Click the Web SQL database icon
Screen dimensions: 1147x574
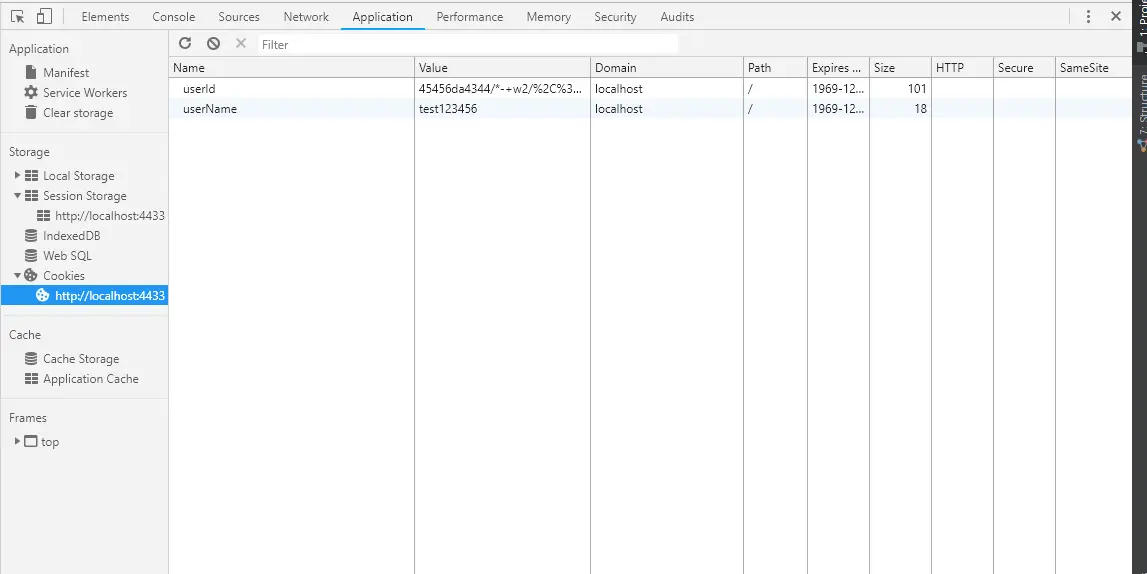point(31,256)
